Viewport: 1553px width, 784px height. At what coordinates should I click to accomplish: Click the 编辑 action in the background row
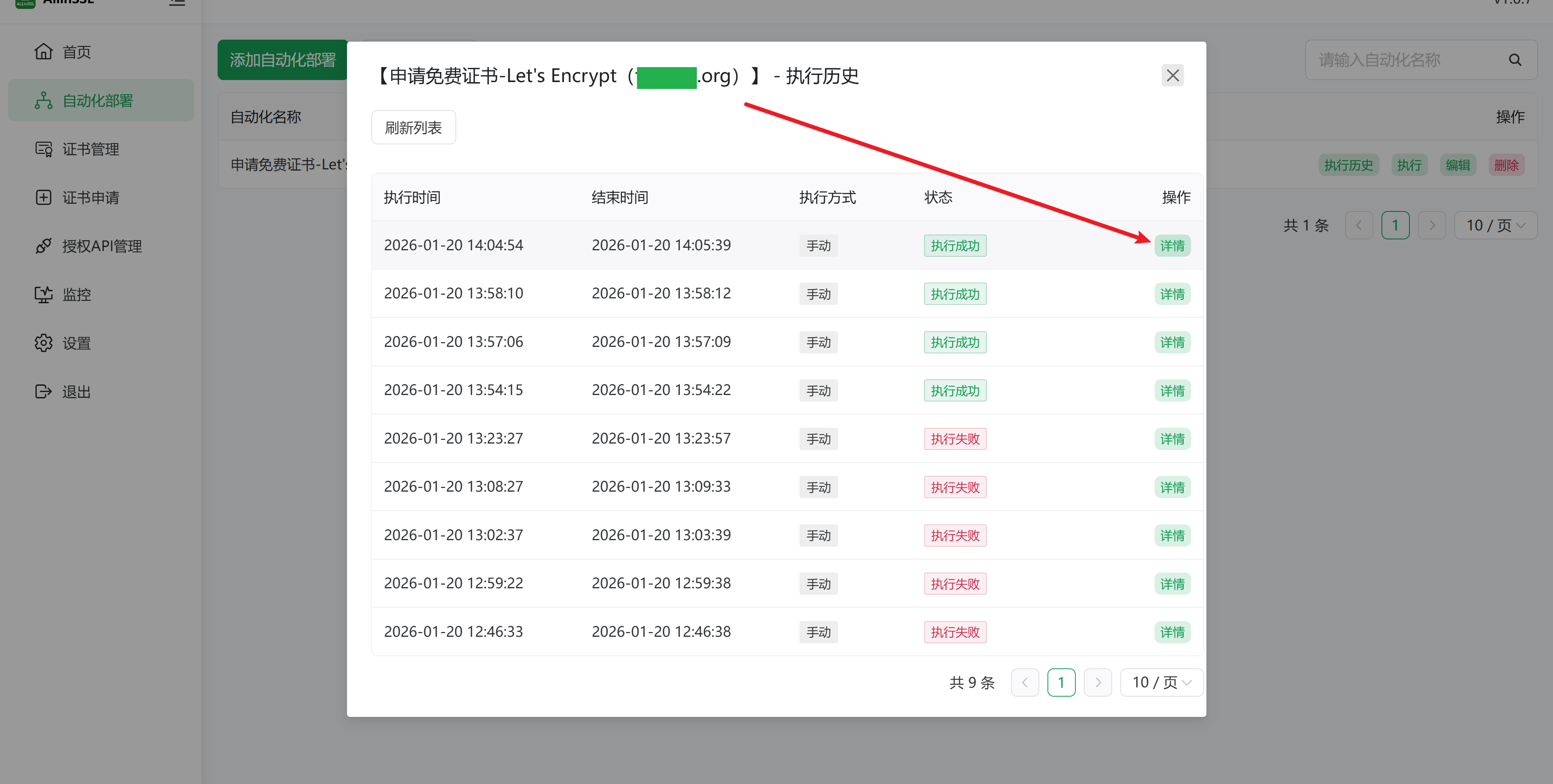[1458, 165]
